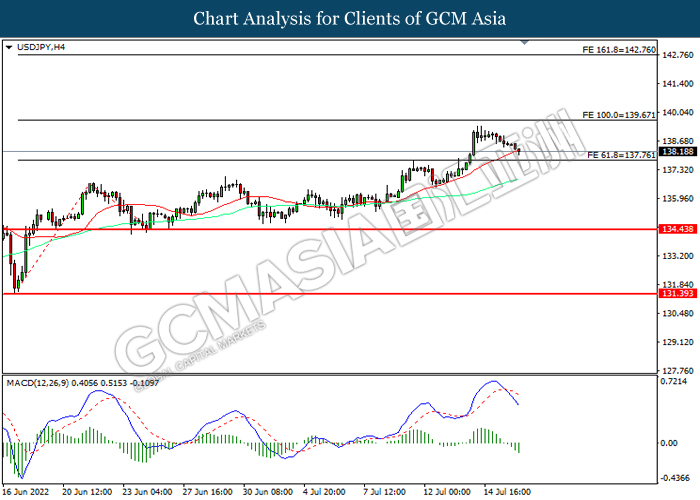Click the MACD scale value -0.4366
700x500 pixels.
tap(675, 478)
